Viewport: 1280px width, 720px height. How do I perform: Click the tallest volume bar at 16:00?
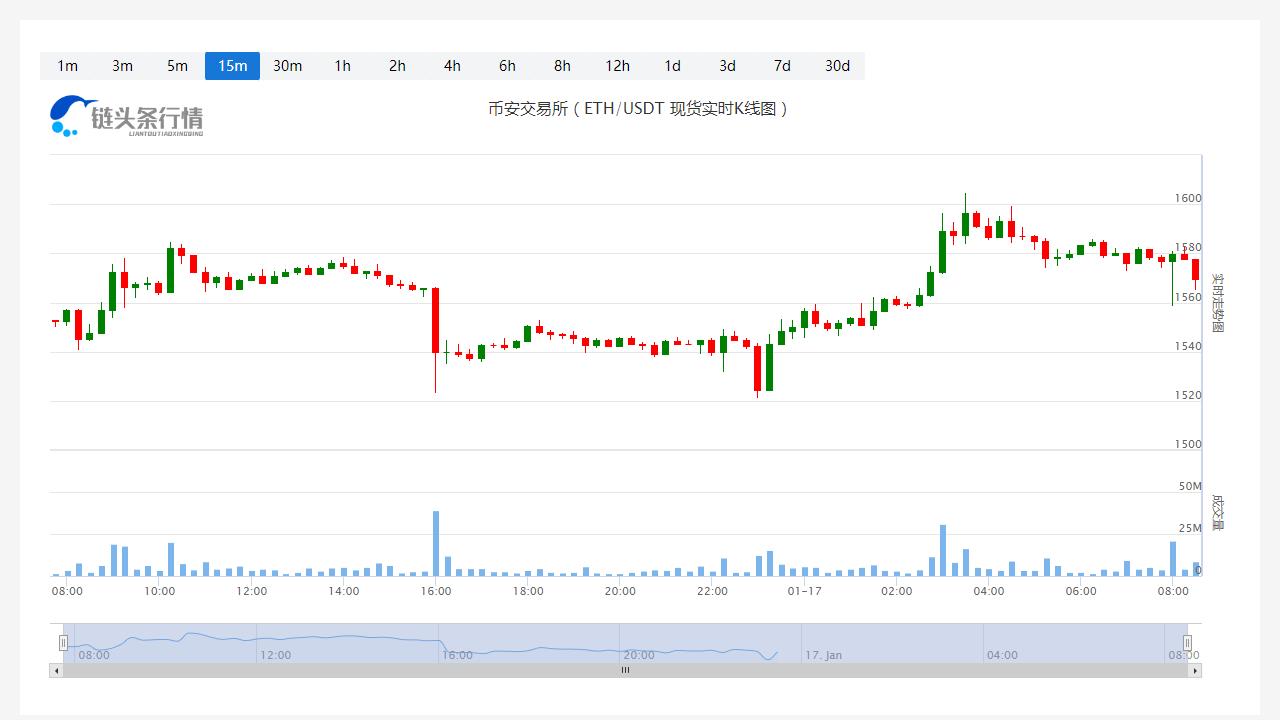(436, 543)
